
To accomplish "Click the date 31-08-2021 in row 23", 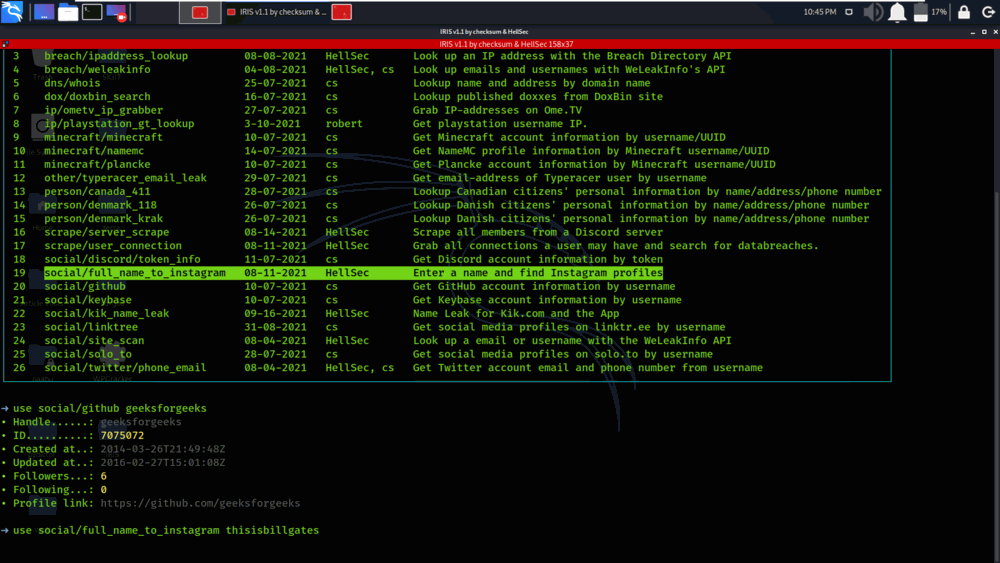I will tap(276, 327).
